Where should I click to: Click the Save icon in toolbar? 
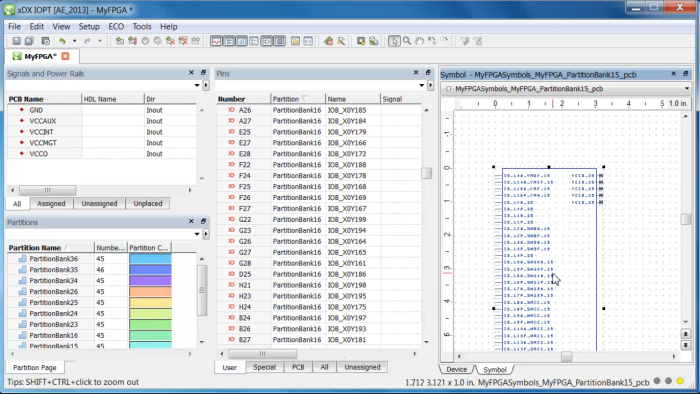click(17, 41)
